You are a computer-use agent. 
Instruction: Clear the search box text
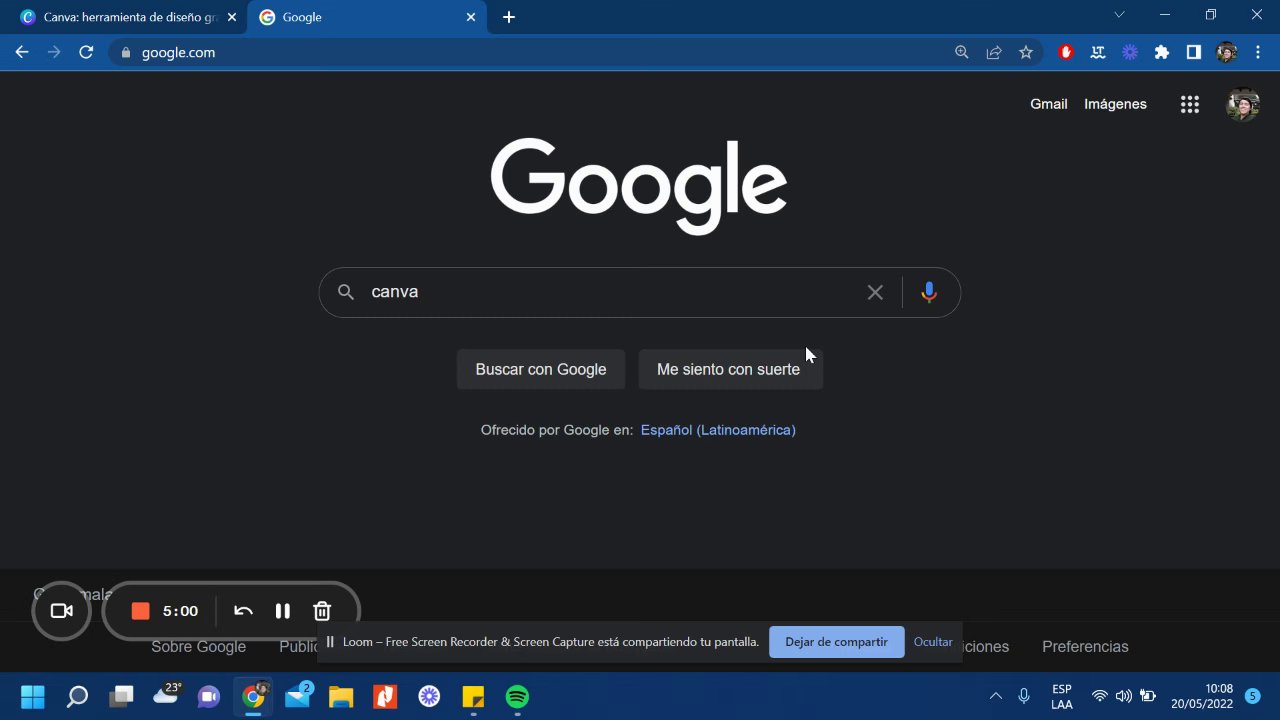pyautogui.click(x=875, y=292)
